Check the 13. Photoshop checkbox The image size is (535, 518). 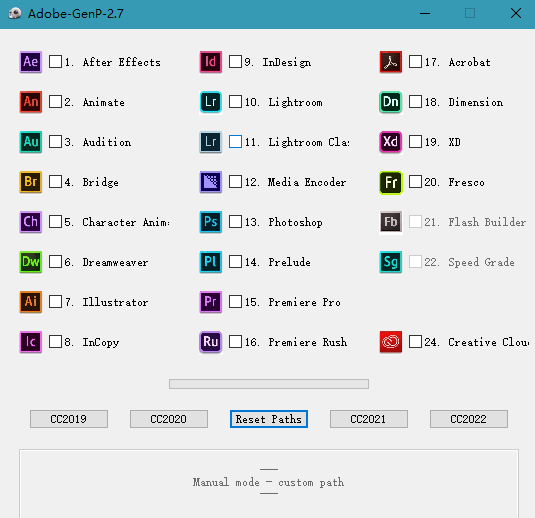click(235, 222)
